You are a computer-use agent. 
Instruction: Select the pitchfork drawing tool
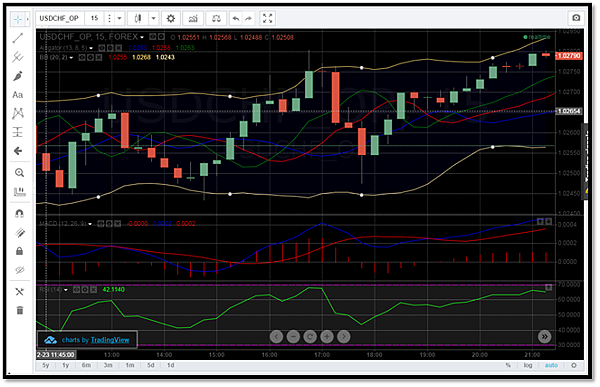coord(18,57)
